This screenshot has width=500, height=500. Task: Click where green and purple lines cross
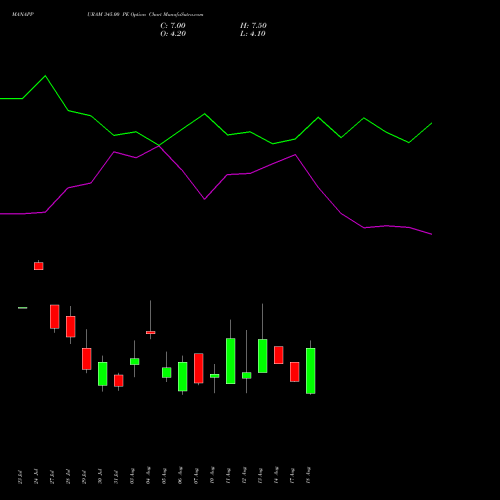coord(159,146)
